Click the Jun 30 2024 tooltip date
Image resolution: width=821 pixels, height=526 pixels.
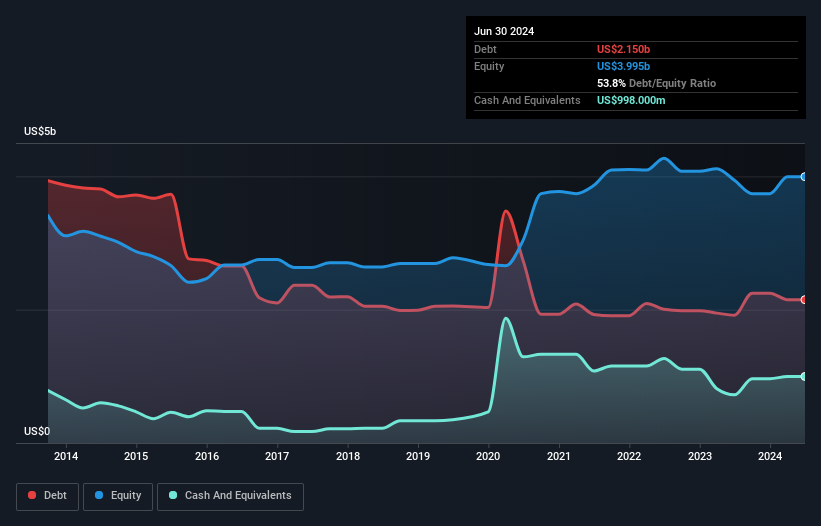pyautogui.click(x=504, y=31)
